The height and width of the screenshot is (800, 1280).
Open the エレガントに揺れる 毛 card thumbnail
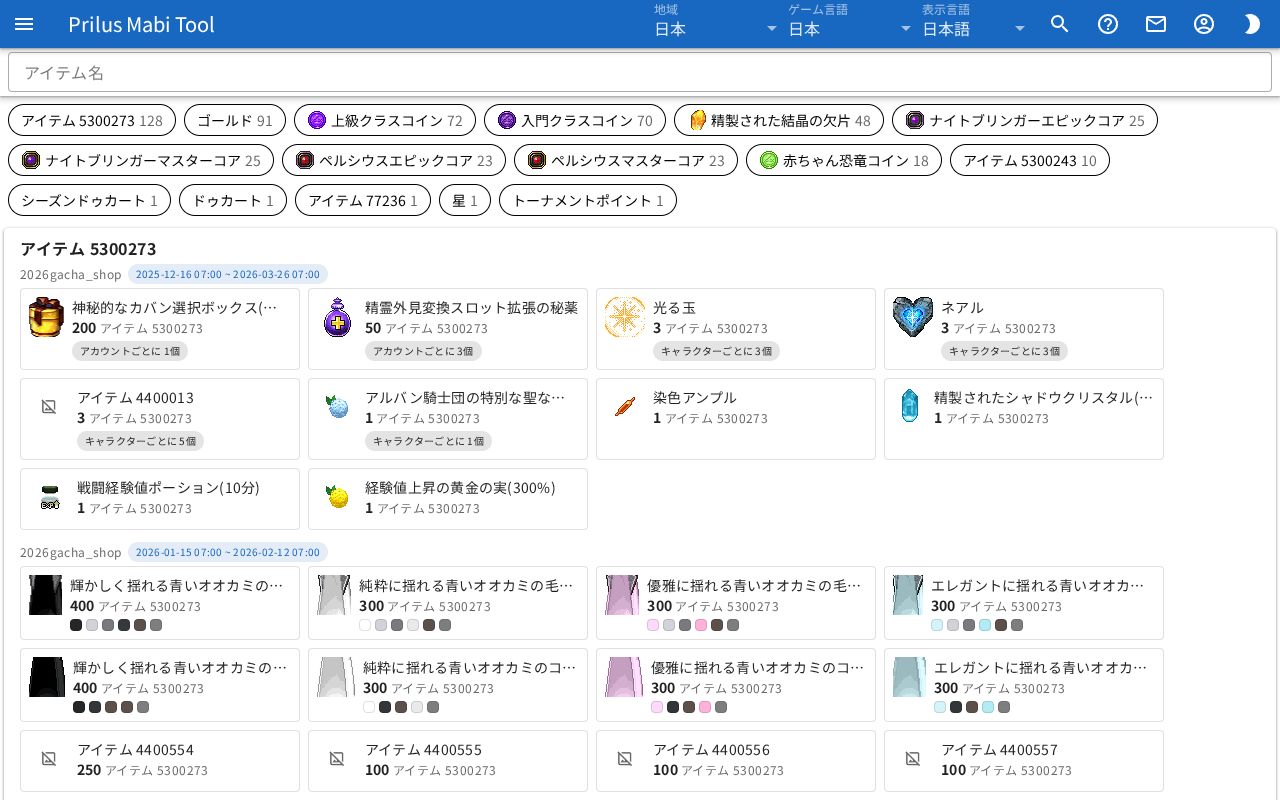[908, 595]
